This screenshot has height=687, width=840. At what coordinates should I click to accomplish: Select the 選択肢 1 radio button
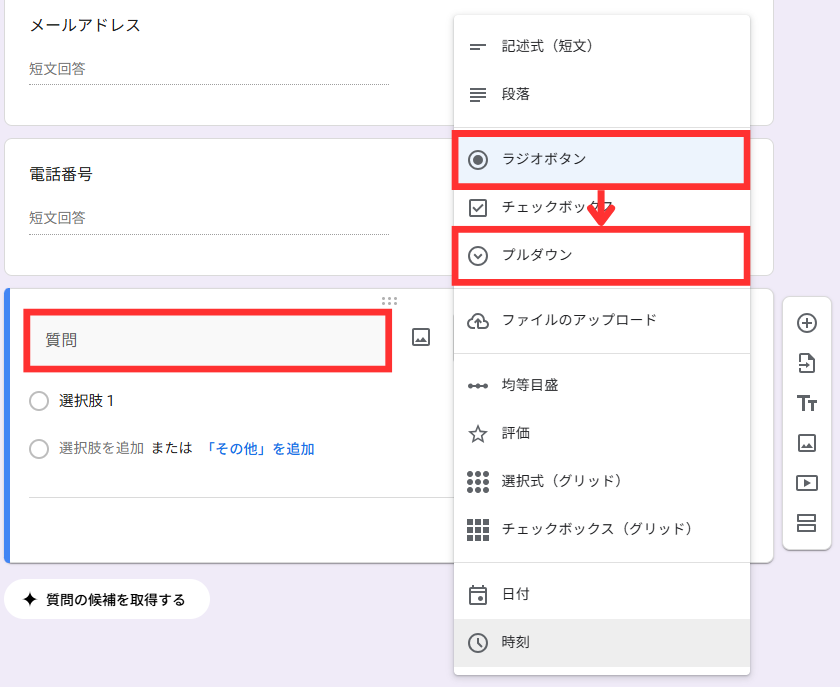pos(39,401)
